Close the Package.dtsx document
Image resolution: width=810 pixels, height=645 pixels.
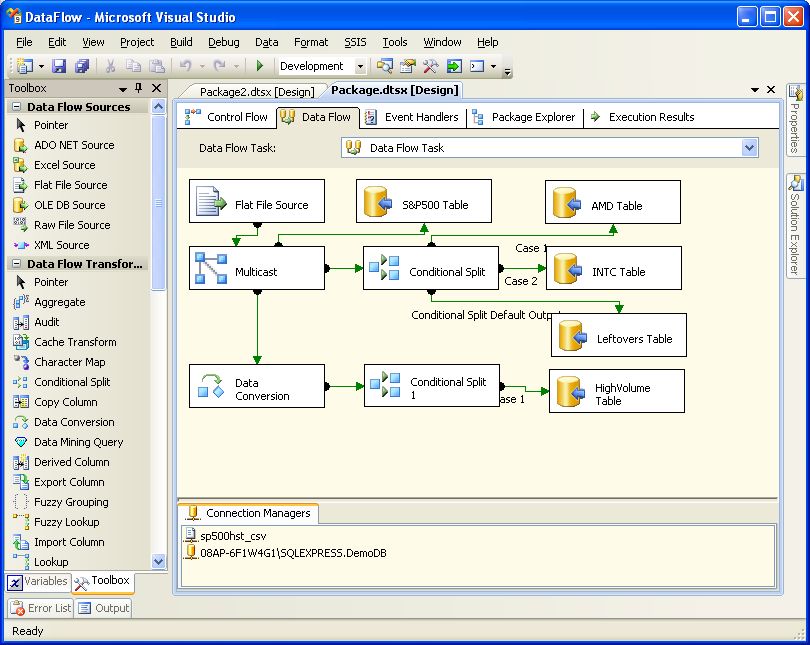click(771, 89)
